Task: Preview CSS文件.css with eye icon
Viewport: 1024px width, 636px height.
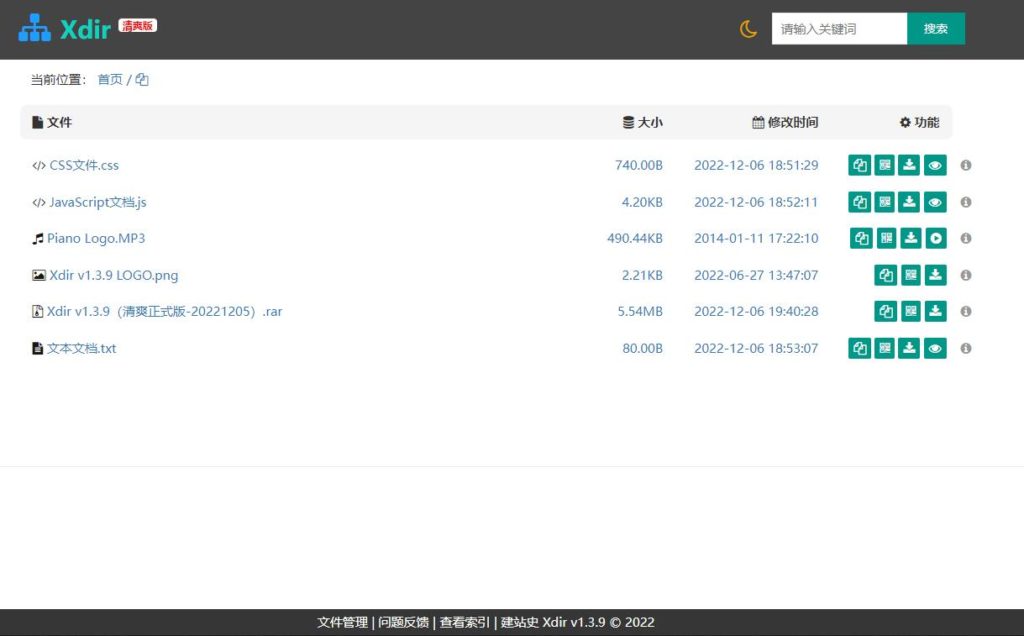Action: click(935, 165)
